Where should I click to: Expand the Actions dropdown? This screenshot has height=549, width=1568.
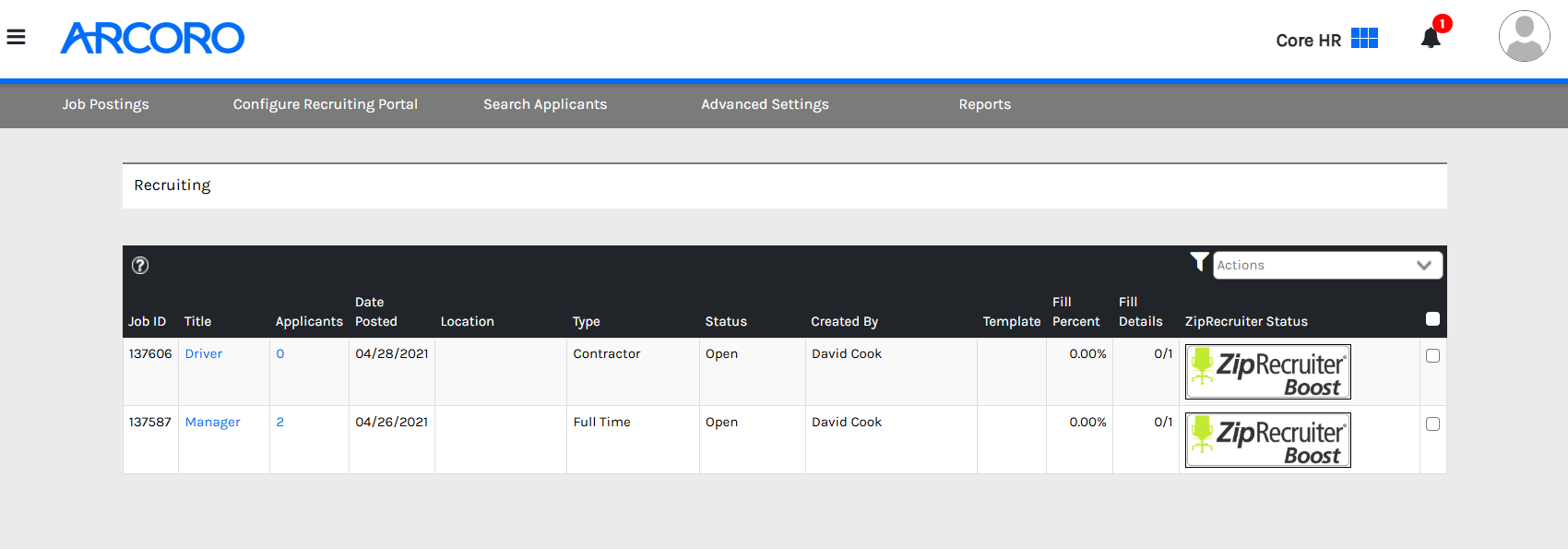tap(1327, 265)
